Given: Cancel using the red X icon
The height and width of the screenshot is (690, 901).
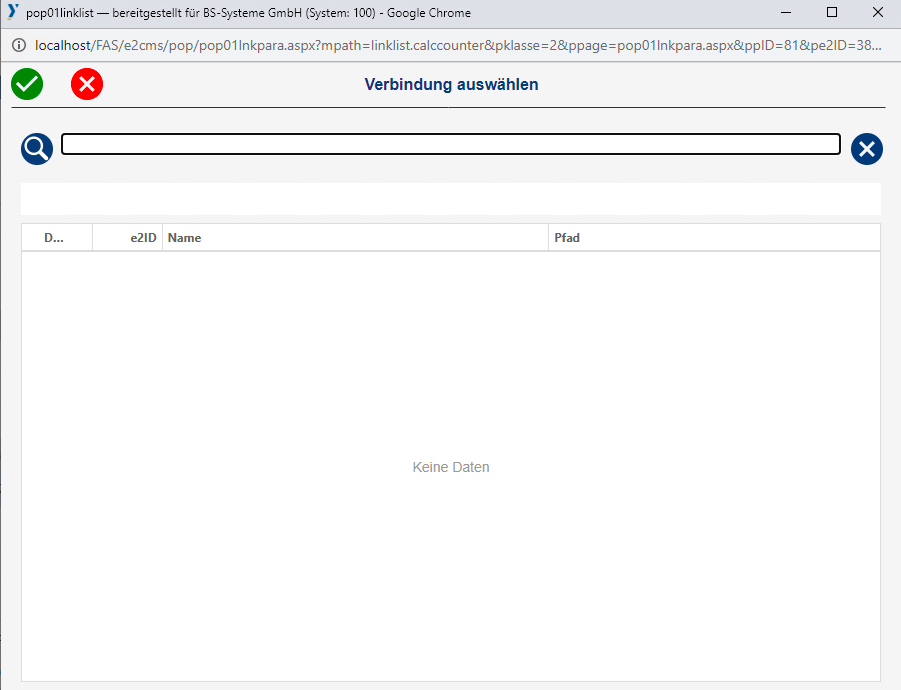Looking at the screenshot, I should (x=87, y=85).
